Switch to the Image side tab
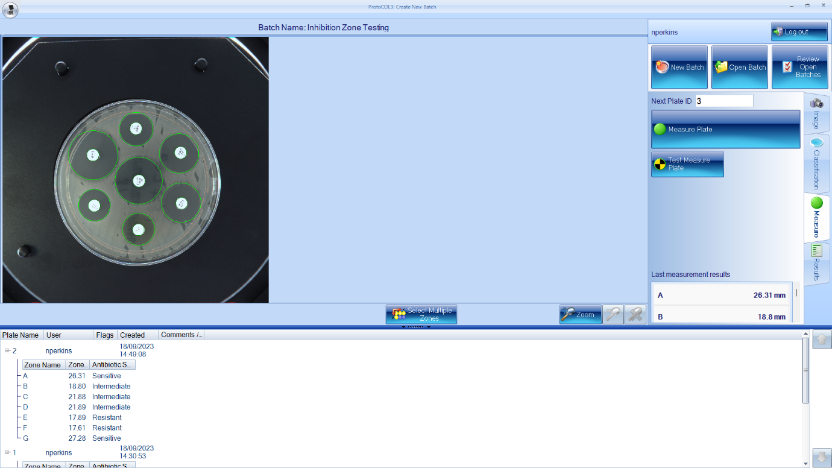Image resolution: width=832 pixels, height=468 pixels. pos(816,113)
